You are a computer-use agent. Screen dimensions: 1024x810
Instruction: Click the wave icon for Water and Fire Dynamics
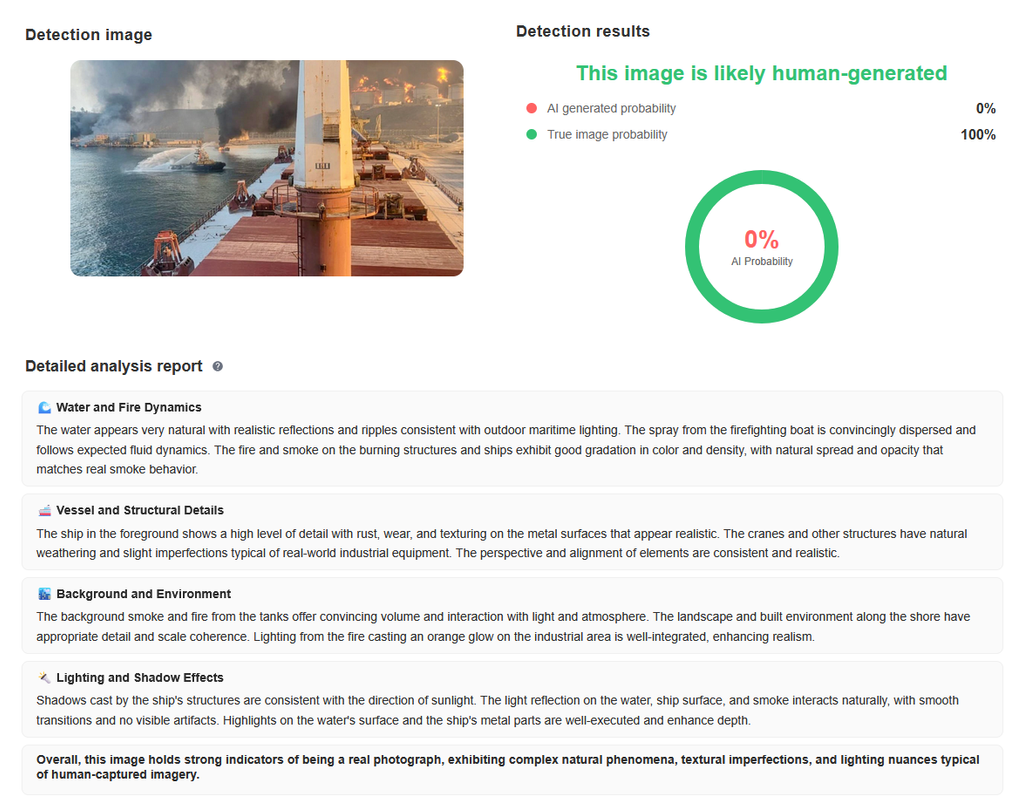44,408
